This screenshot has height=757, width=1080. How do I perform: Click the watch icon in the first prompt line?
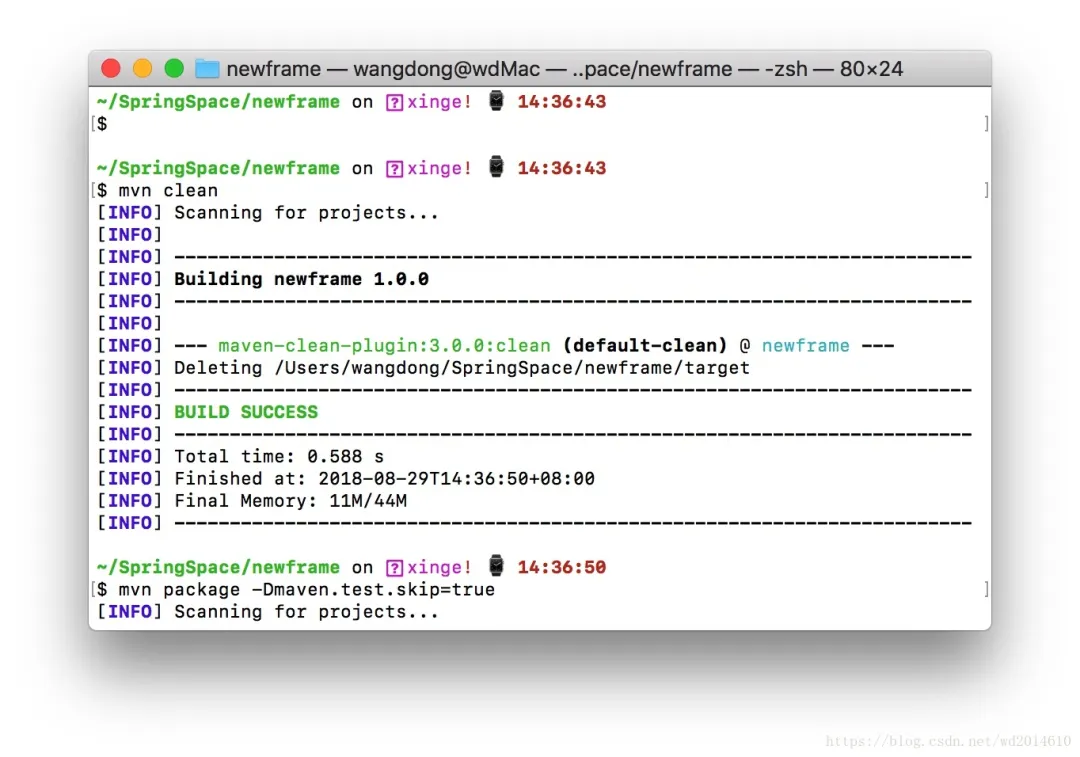click(496, 101)
